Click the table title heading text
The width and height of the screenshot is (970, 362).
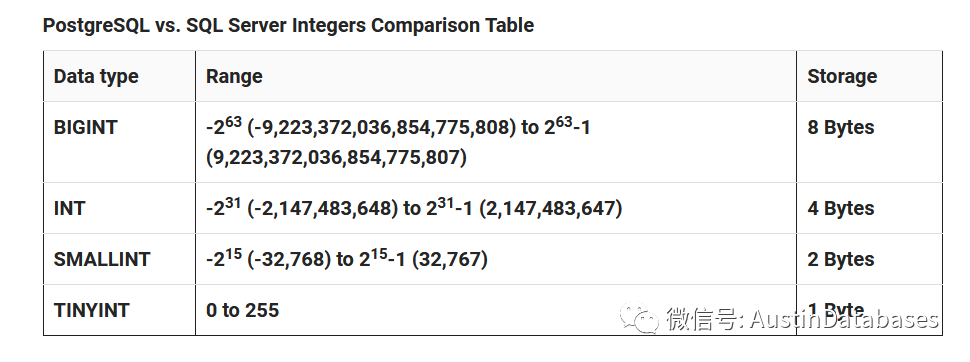point(288,25)
